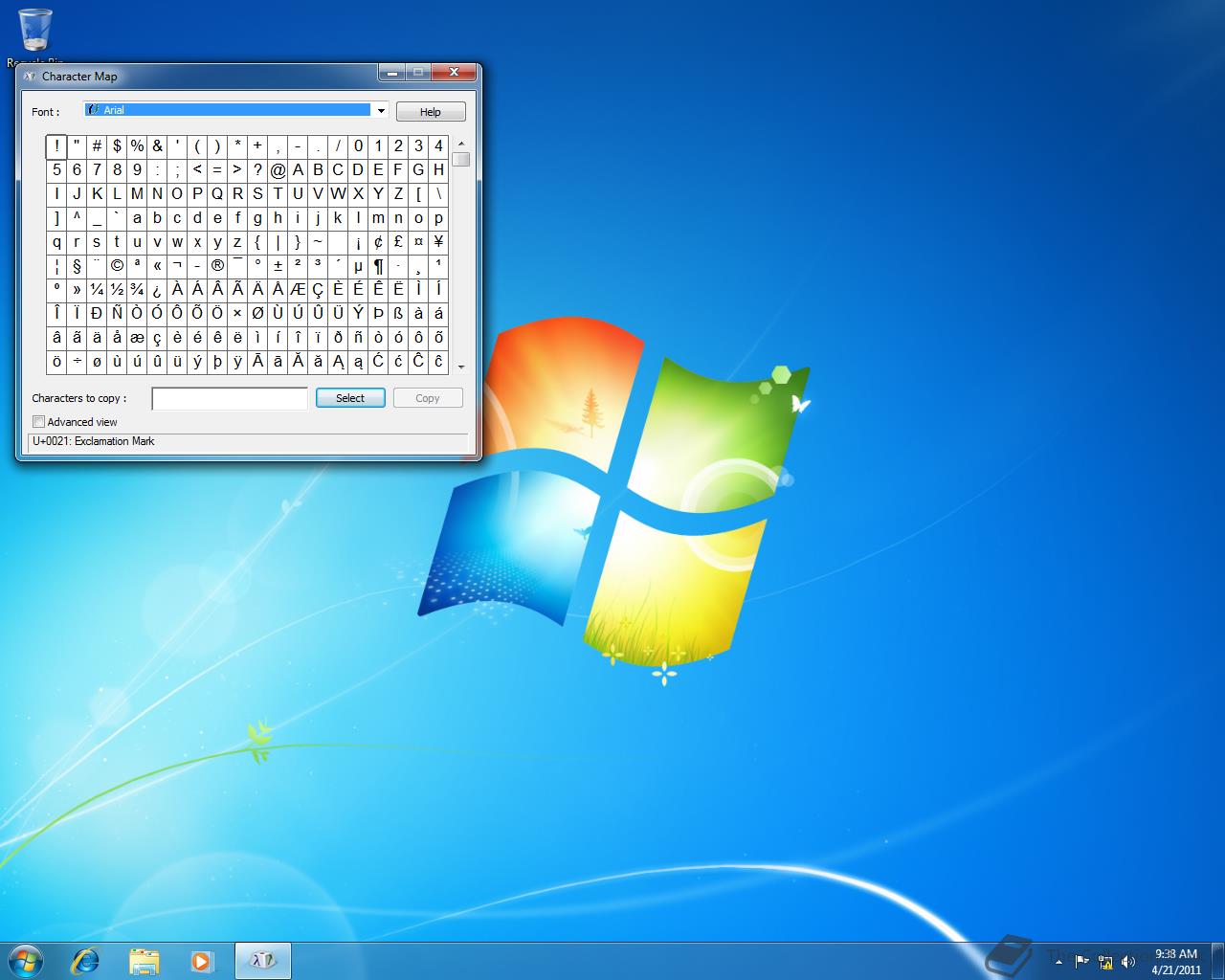Select the one-quarter ¼ fraction

(97, 290)
